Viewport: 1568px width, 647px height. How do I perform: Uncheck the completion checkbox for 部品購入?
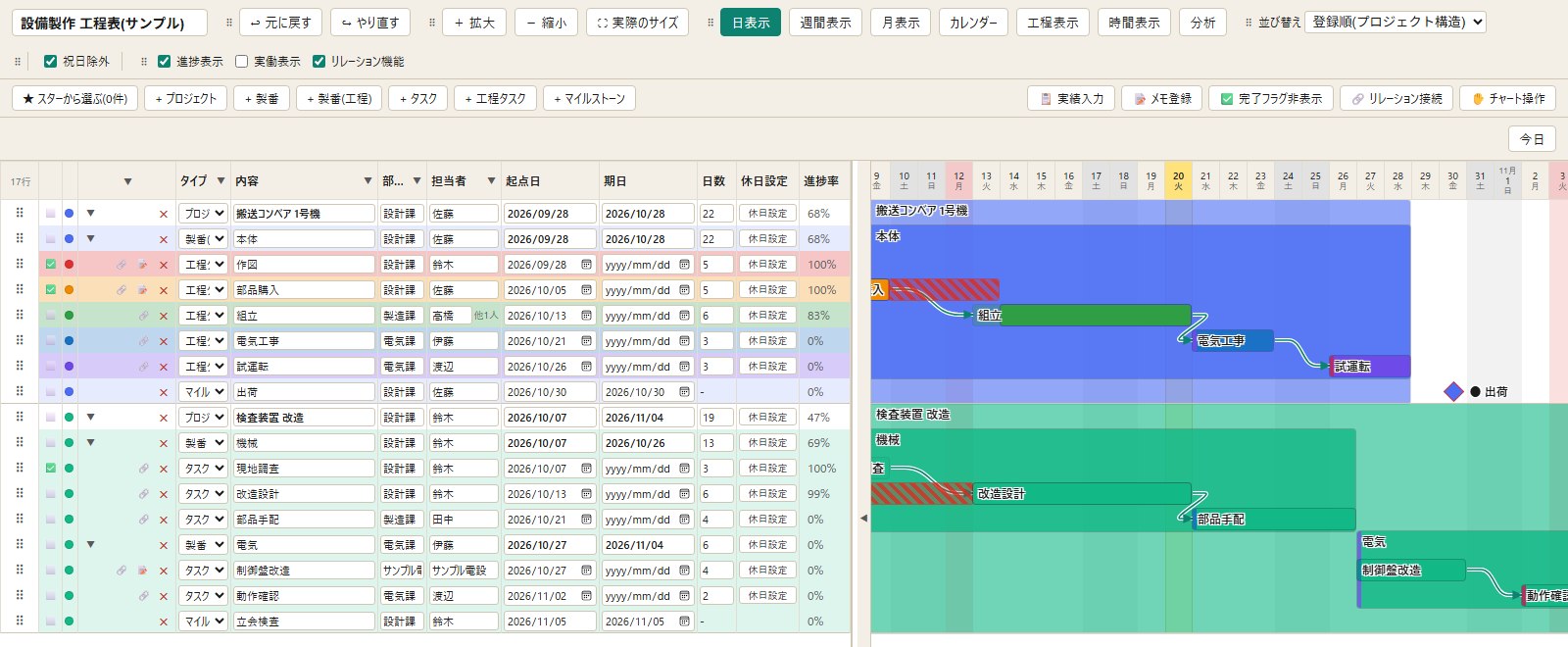51,290
